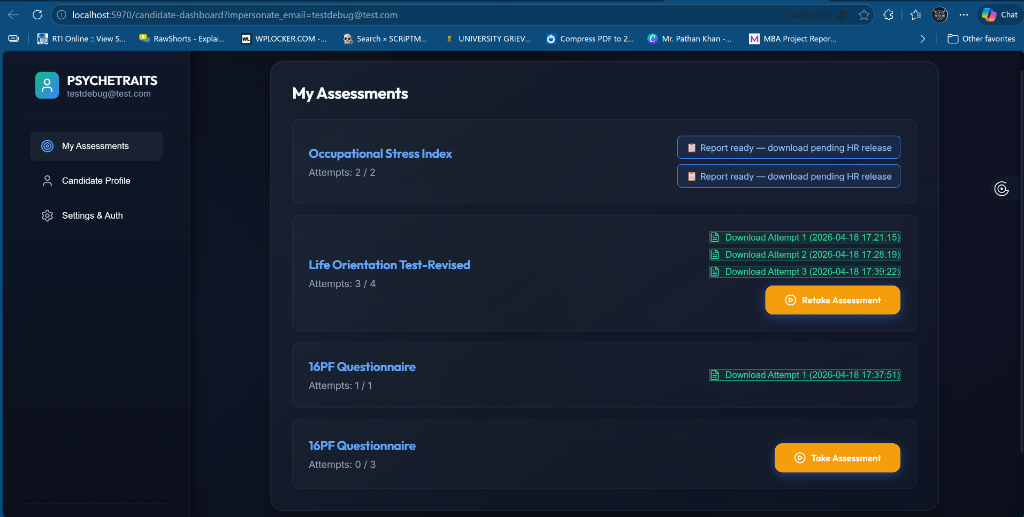Click the localhost URL in the address bar
Viewport: 1024px width, 517px height.
click(x=234, y=14)
